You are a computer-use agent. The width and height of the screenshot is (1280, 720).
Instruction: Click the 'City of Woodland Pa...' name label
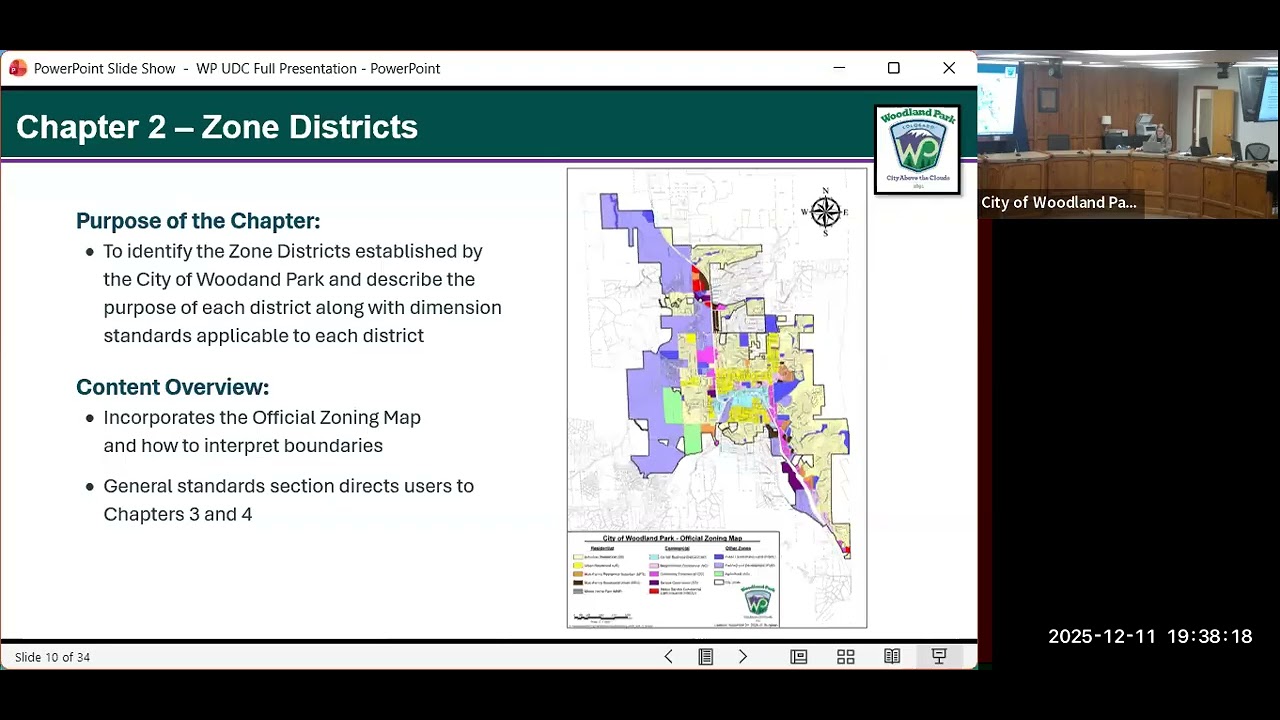(x=1059, y=202)
